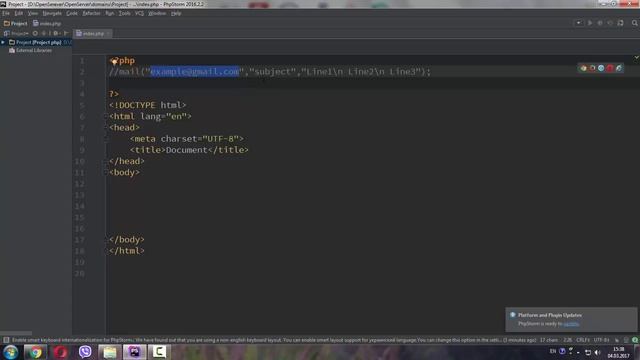This screenshot has width=640, height=360.
Task: Close the index.php editor tab
Action: 108,33
